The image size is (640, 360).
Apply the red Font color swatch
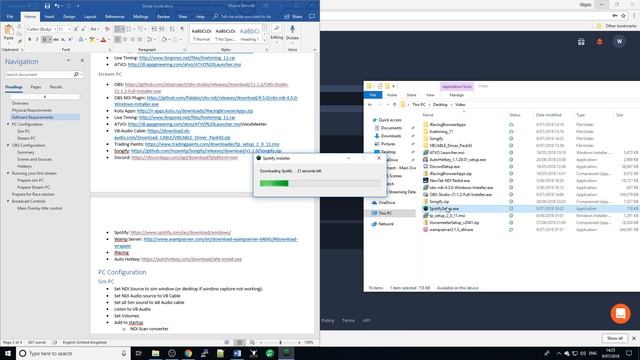click(x=103, y=40)
